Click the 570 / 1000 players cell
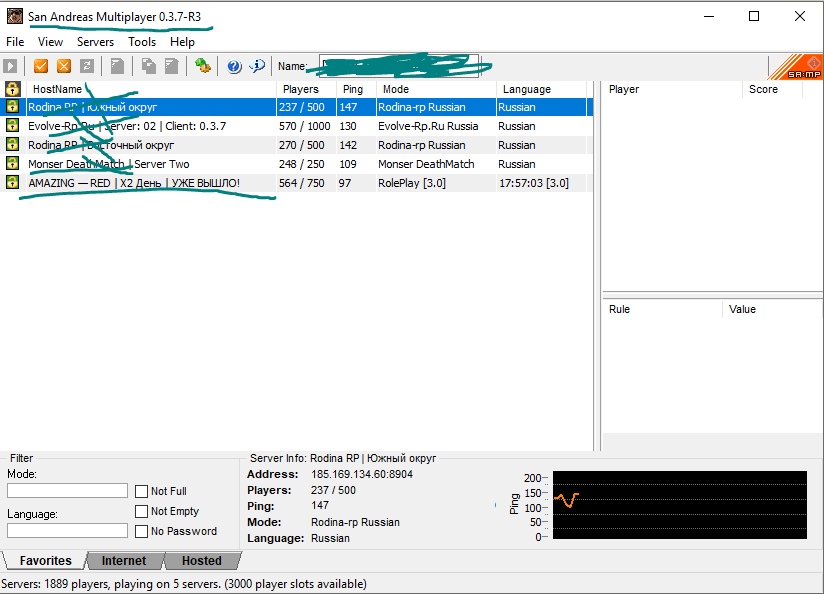 tap(305, 126)
